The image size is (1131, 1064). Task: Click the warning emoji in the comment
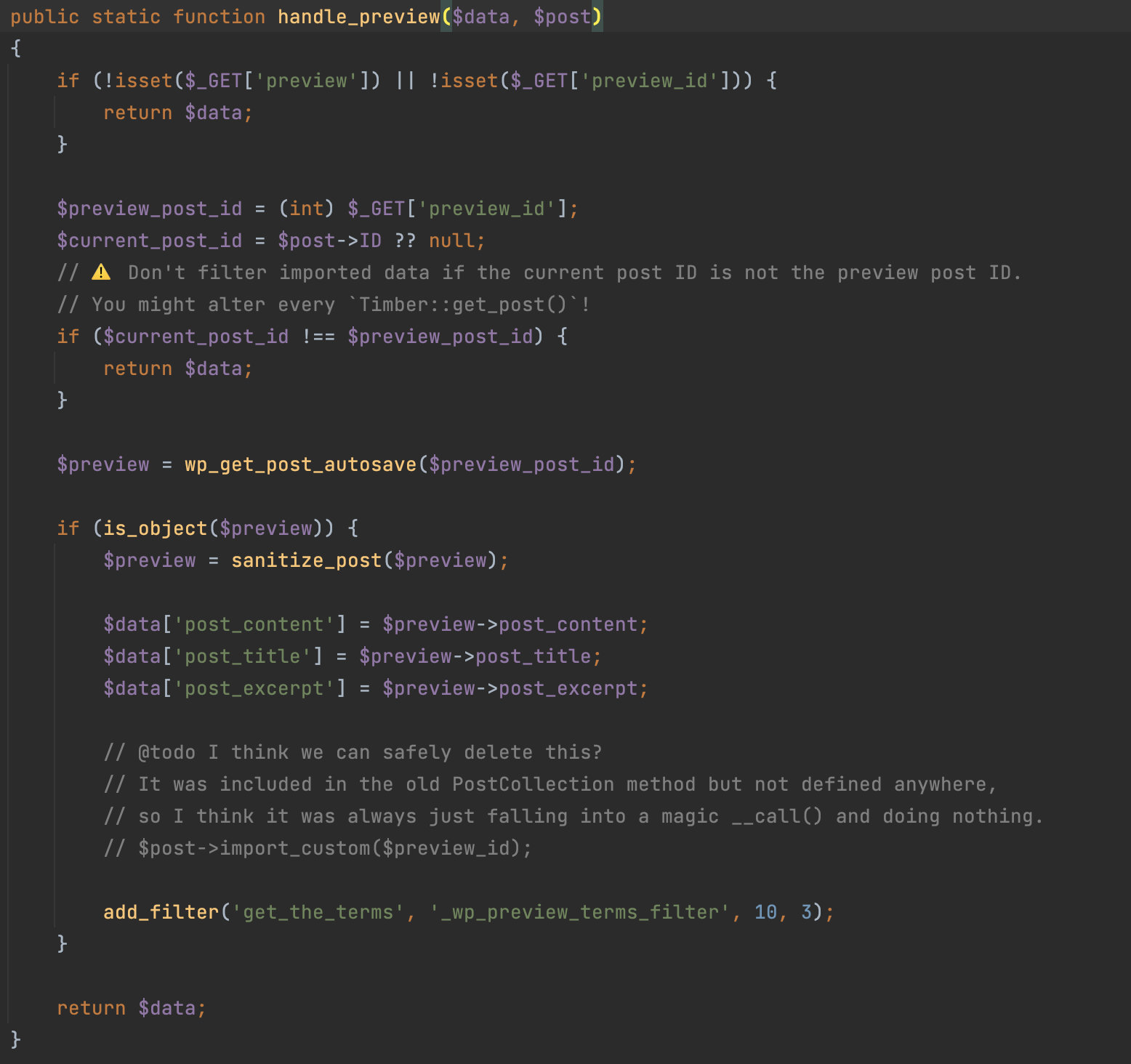point(101,273)
